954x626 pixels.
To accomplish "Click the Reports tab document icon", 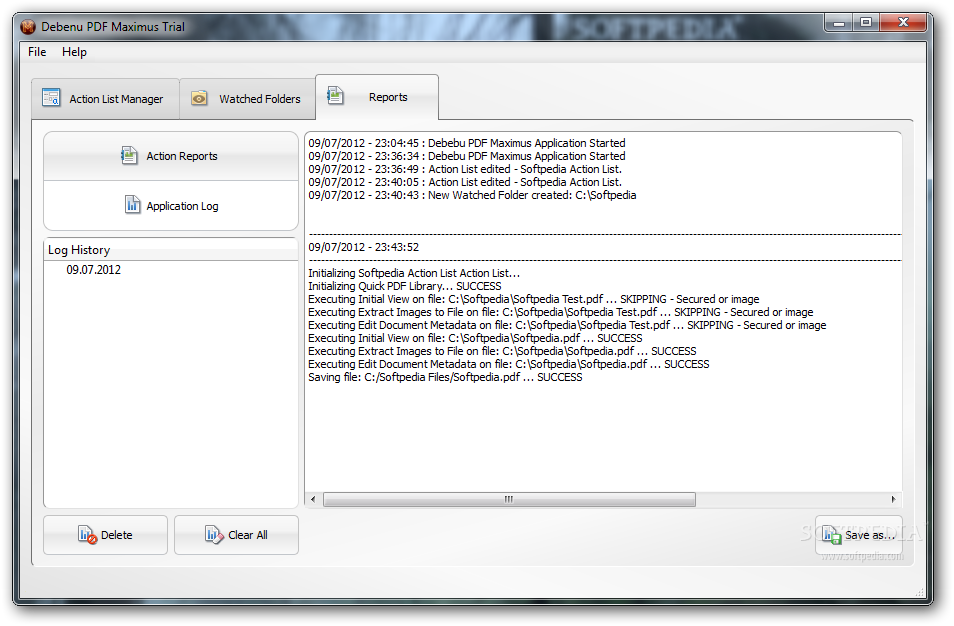I will 335,96.
